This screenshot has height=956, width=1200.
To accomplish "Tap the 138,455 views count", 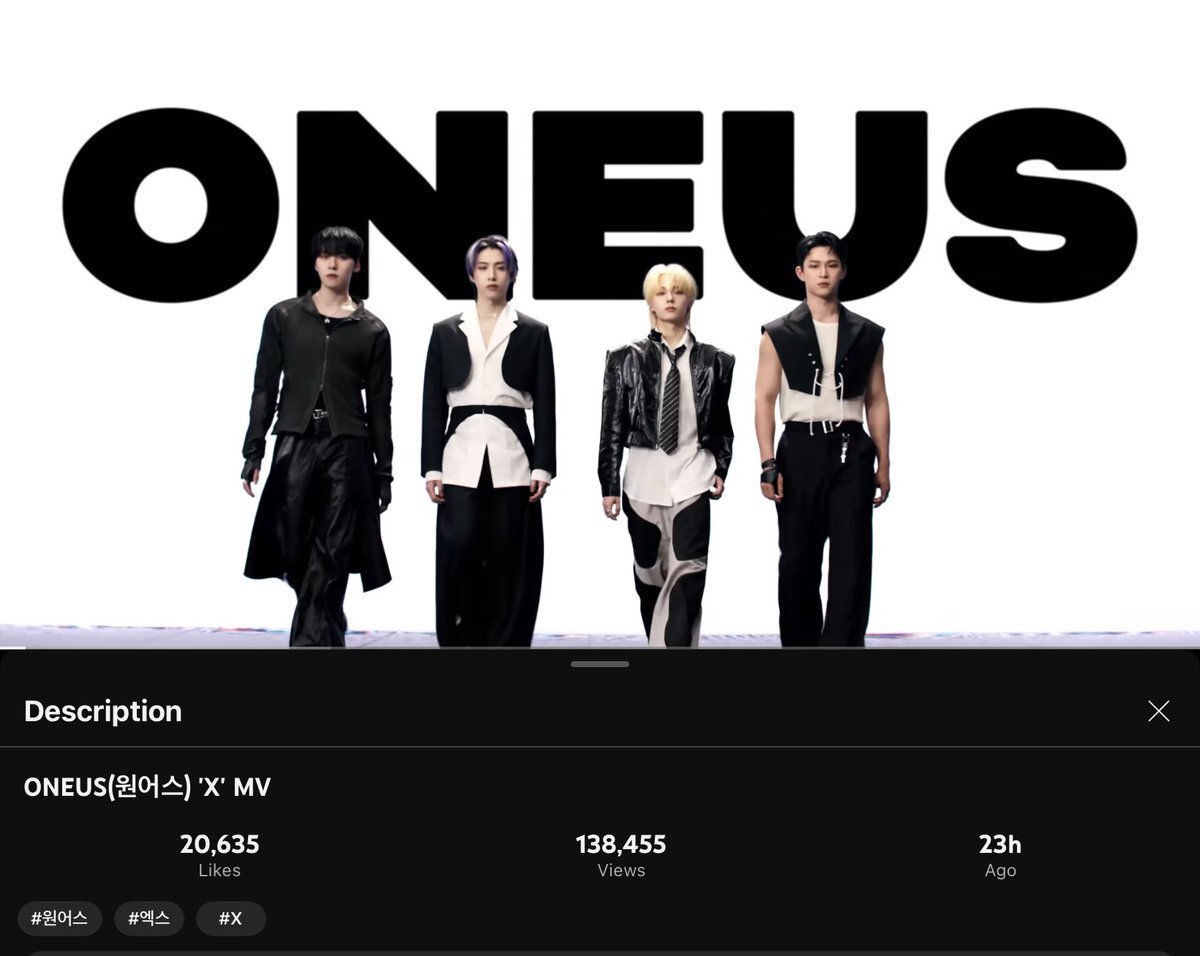I will click(621, 845).
